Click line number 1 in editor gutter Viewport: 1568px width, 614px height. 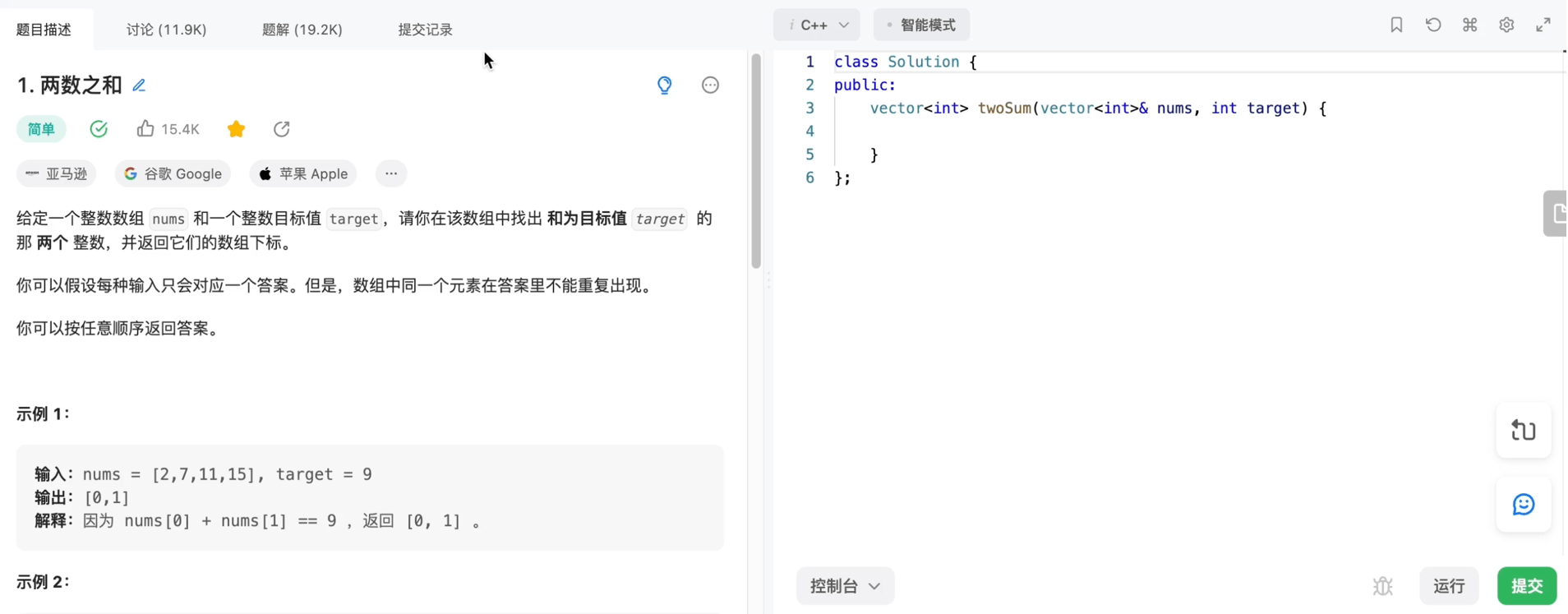pos(809,62)
